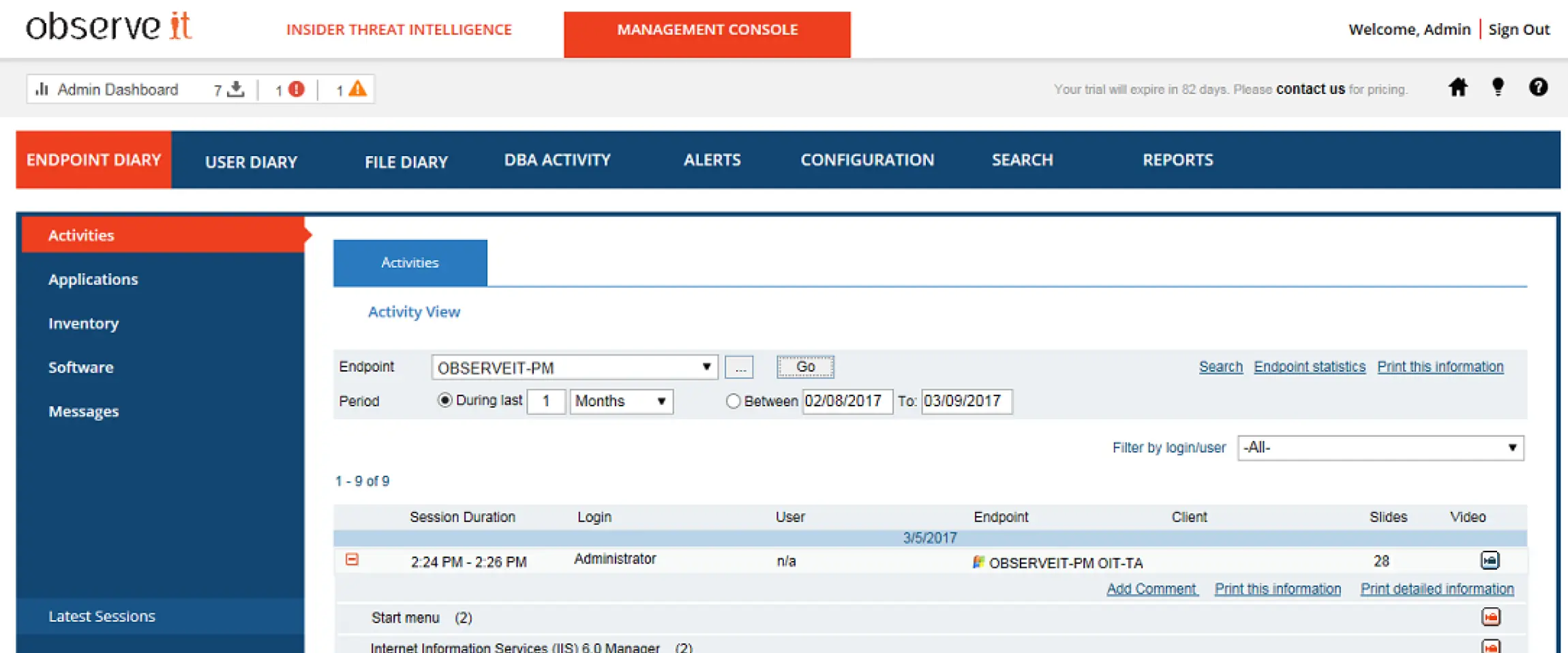The width and height of the screenshot is (1568, 653).
Task: Select the During last period option
Action: [445, 401]
